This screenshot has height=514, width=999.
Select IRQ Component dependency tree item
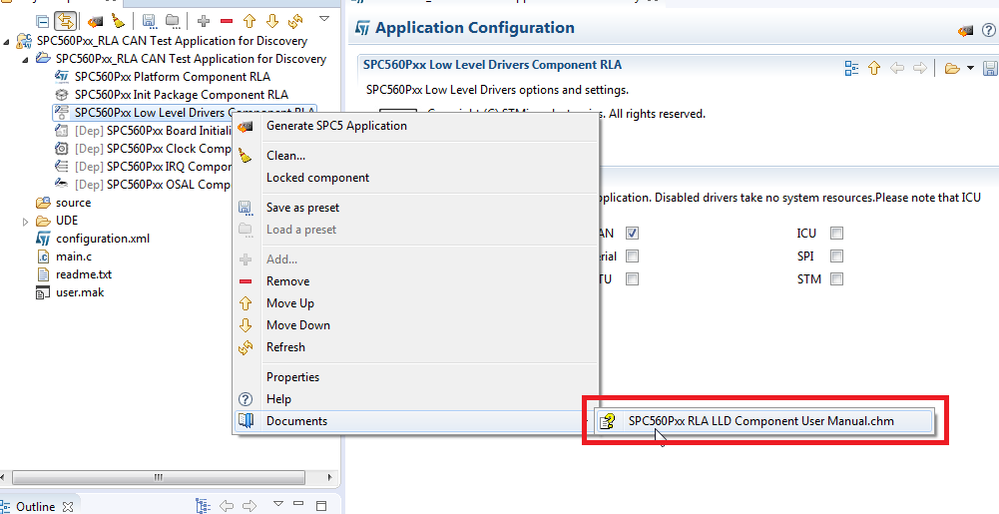(x=152, y=166)
